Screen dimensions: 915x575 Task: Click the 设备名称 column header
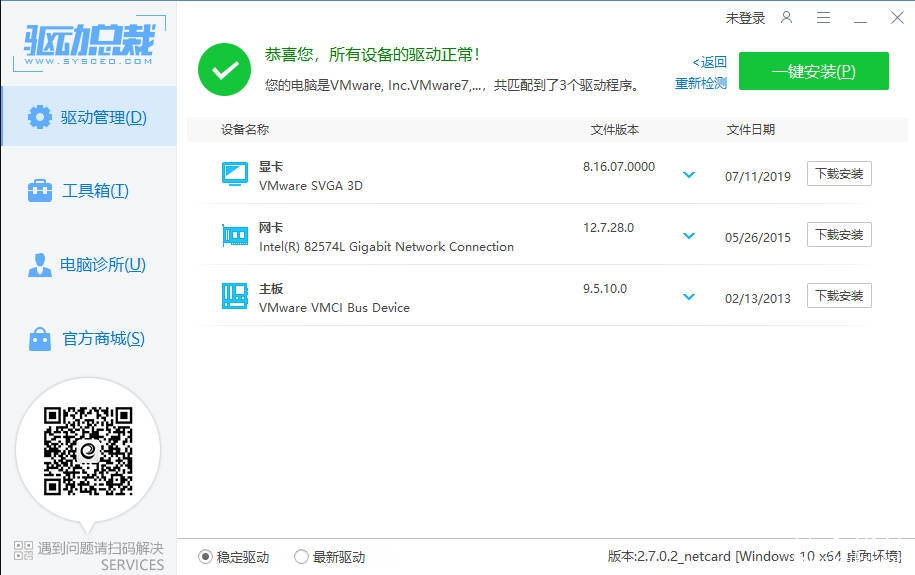click(x=245, y=130)
